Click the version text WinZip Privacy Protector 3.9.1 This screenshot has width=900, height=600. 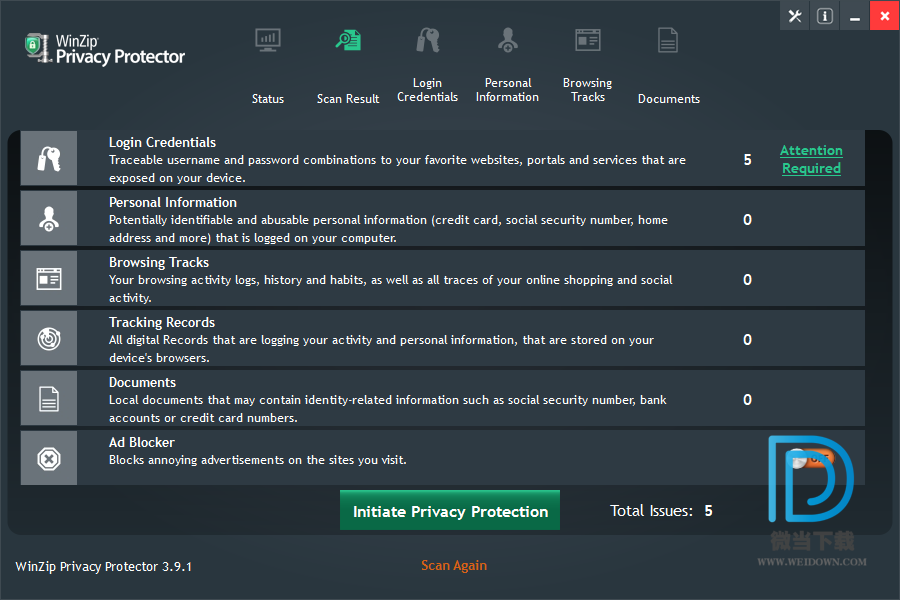104,567
